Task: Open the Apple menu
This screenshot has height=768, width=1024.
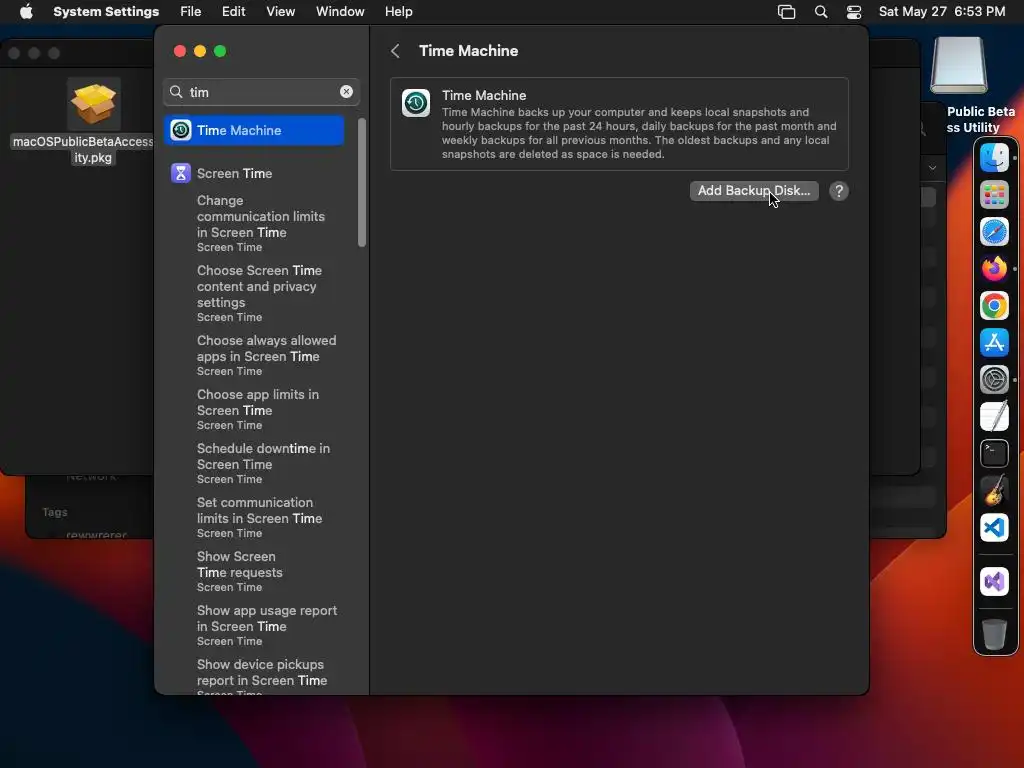Action: tap(26, 12)
